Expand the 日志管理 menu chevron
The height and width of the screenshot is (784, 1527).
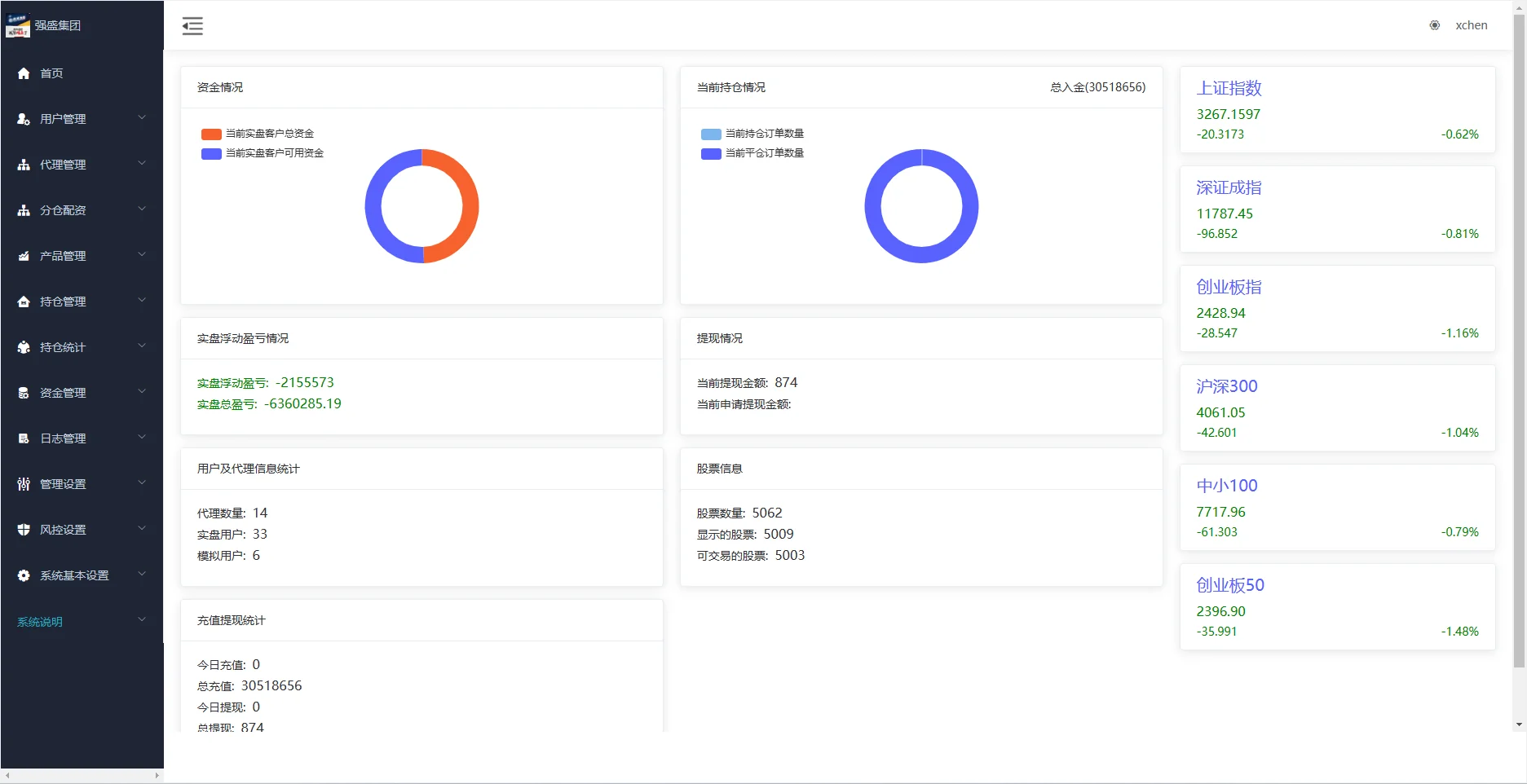(142, 438)
